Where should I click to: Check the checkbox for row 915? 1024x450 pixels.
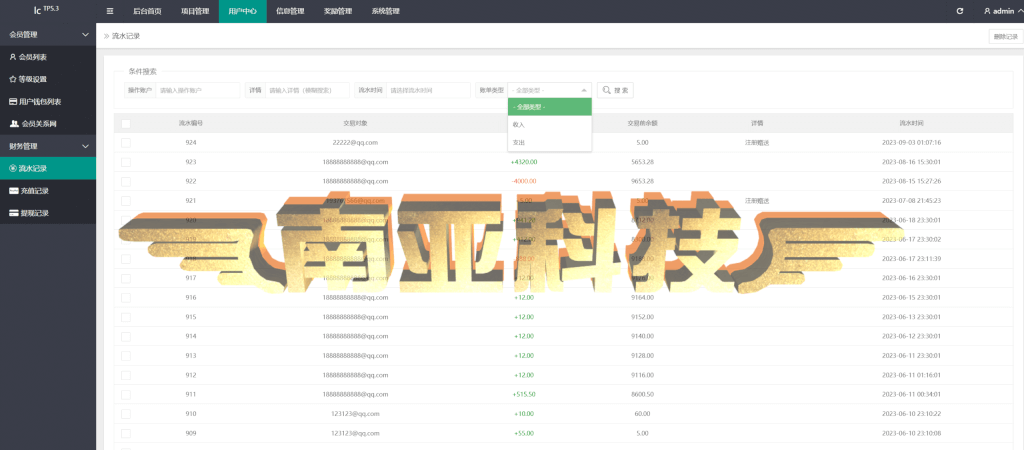pyautogui.click(x=126, y=317)
